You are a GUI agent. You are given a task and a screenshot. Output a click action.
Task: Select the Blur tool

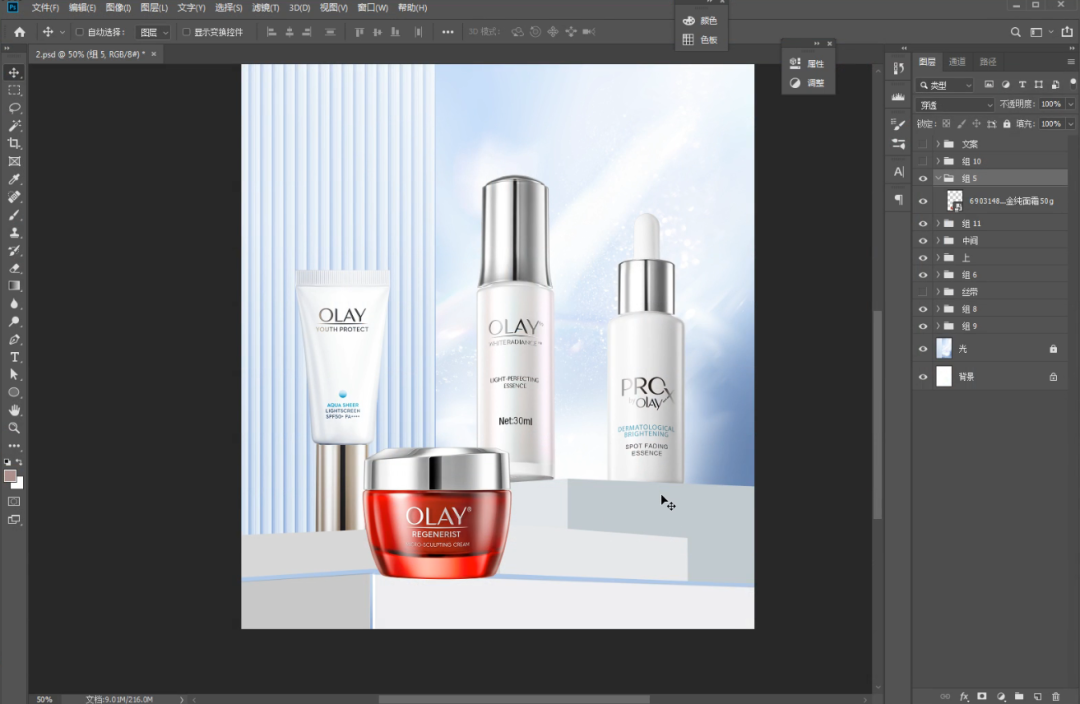coord(14,304)
